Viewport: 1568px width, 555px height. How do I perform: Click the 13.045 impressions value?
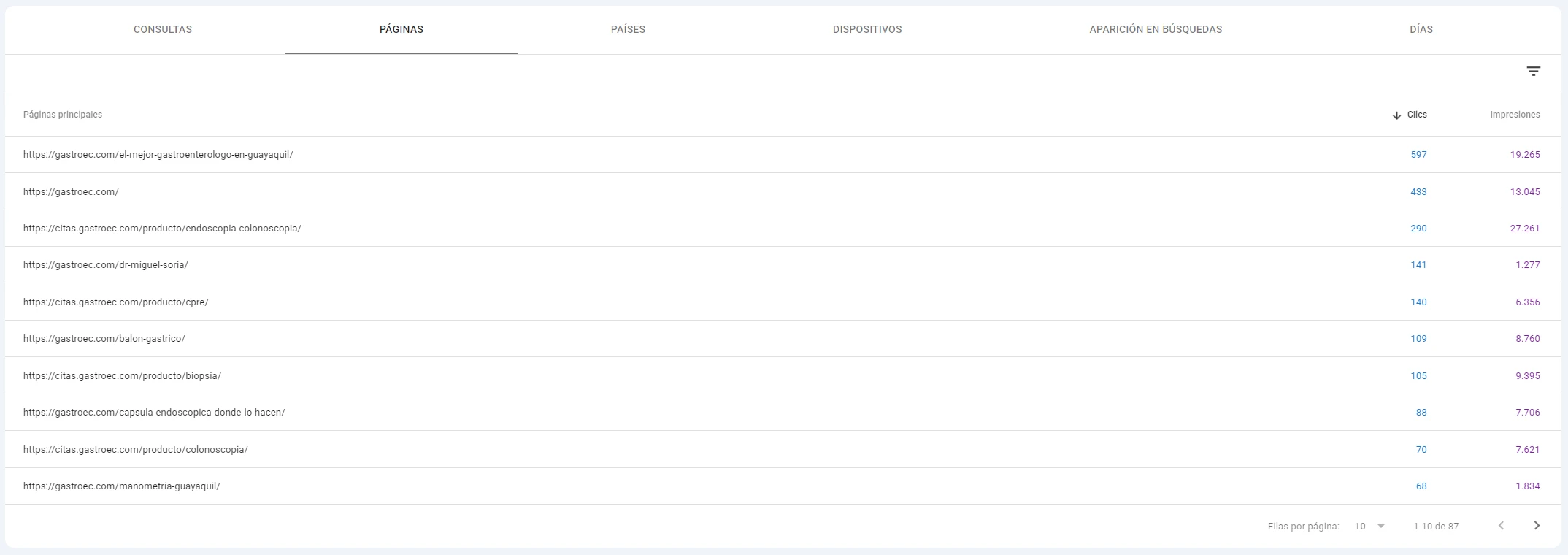pos(1525,192)
